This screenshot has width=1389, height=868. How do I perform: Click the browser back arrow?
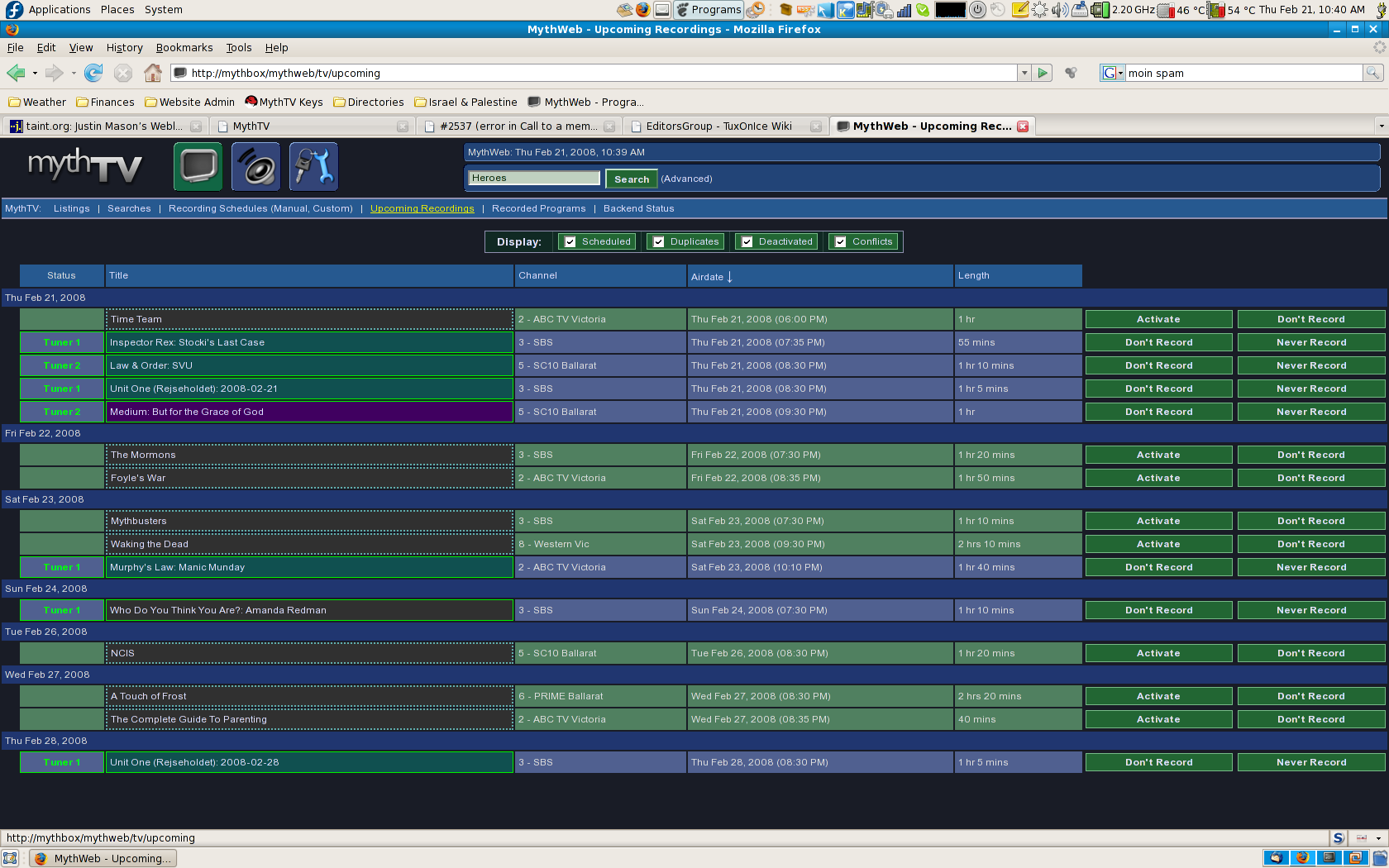16,73
